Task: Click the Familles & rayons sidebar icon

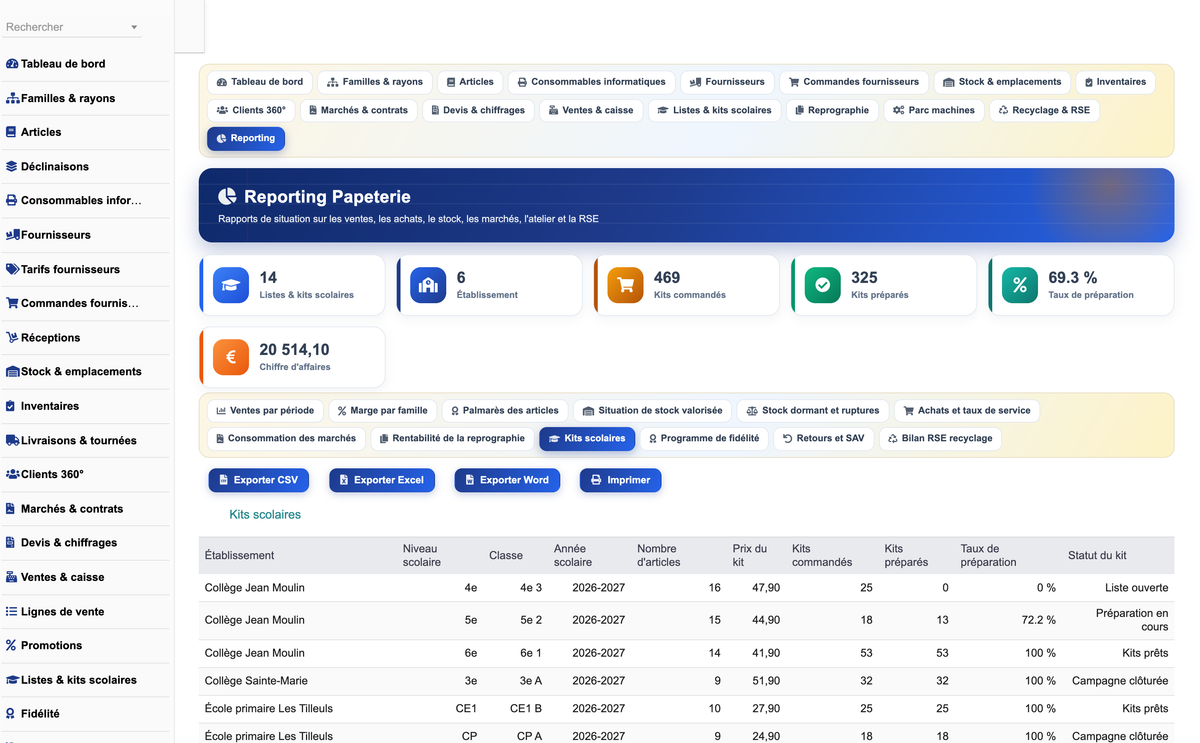Action: coord(12,98)
